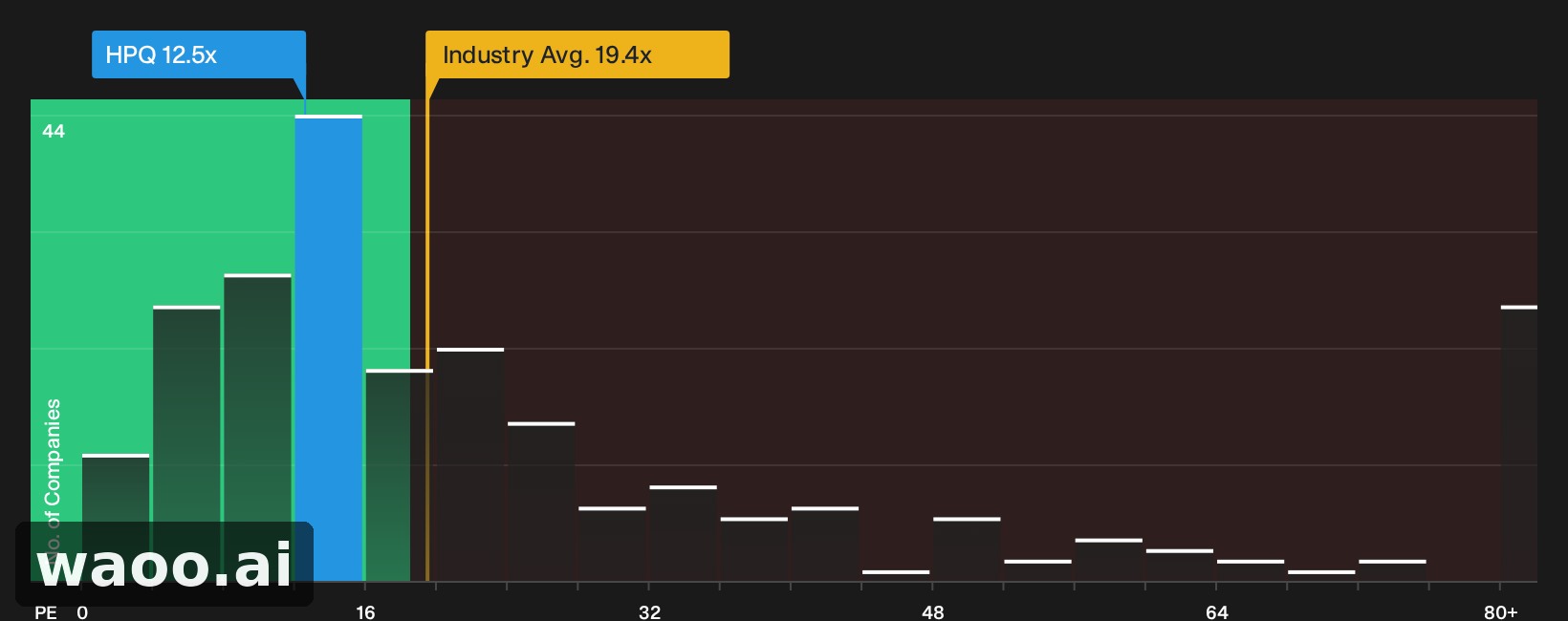The height and width of the screenshot is (621, 1568).
Task: Select the bar starting at PE 48
Action: coord(967,549)
